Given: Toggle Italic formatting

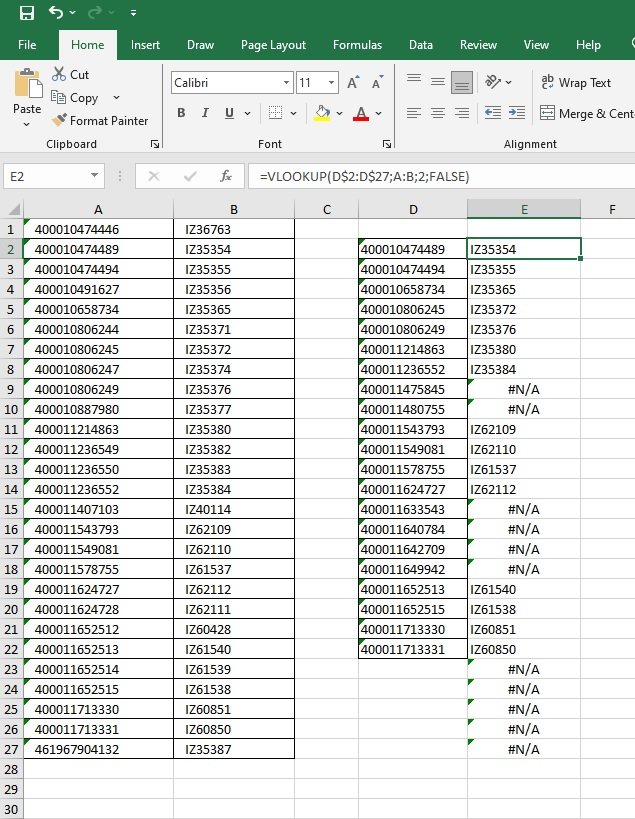Looking at the screenshot, I should click(205, 113).
